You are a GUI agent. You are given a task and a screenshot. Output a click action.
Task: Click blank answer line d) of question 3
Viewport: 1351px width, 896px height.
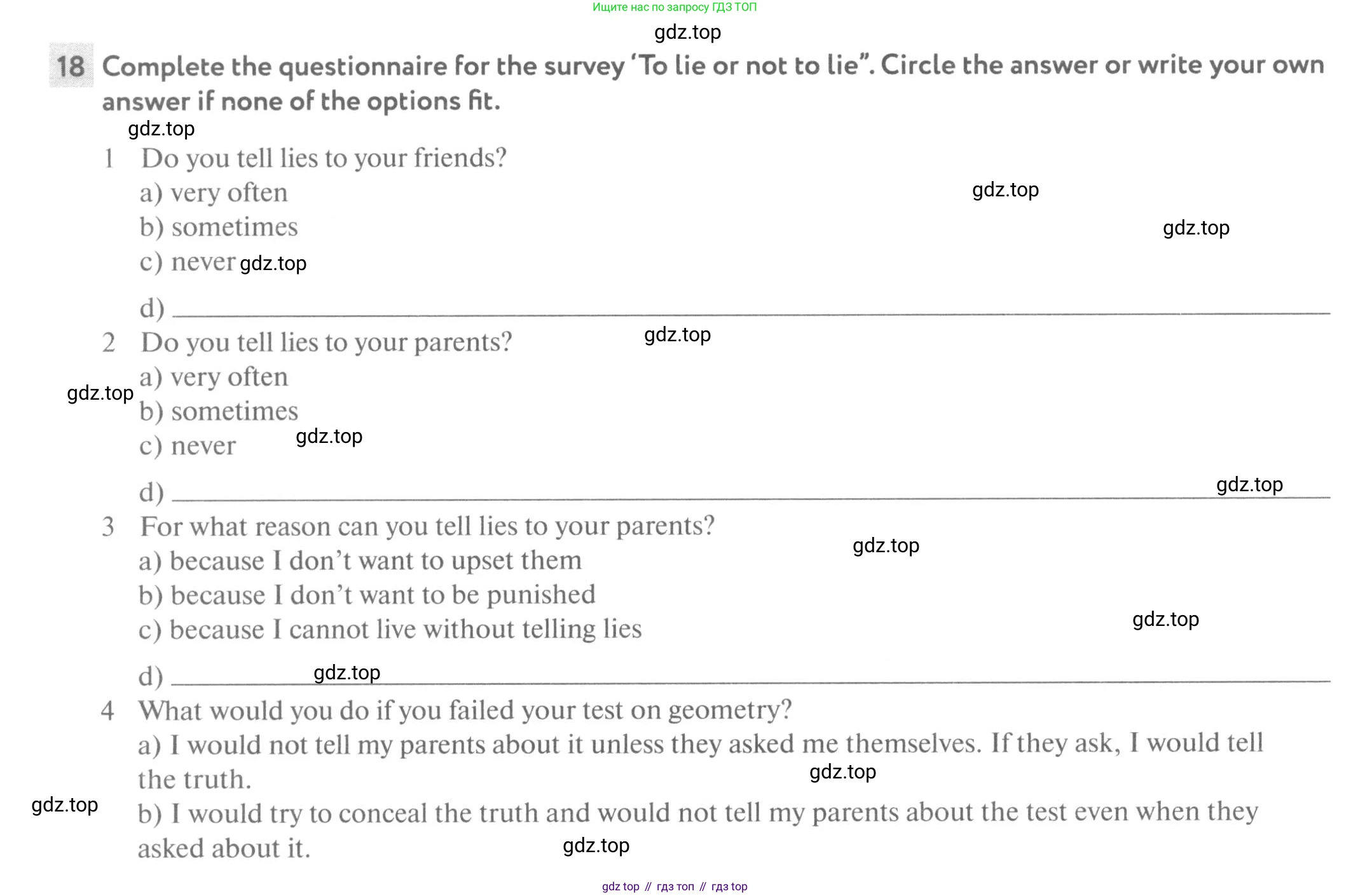tap(751, 681)
